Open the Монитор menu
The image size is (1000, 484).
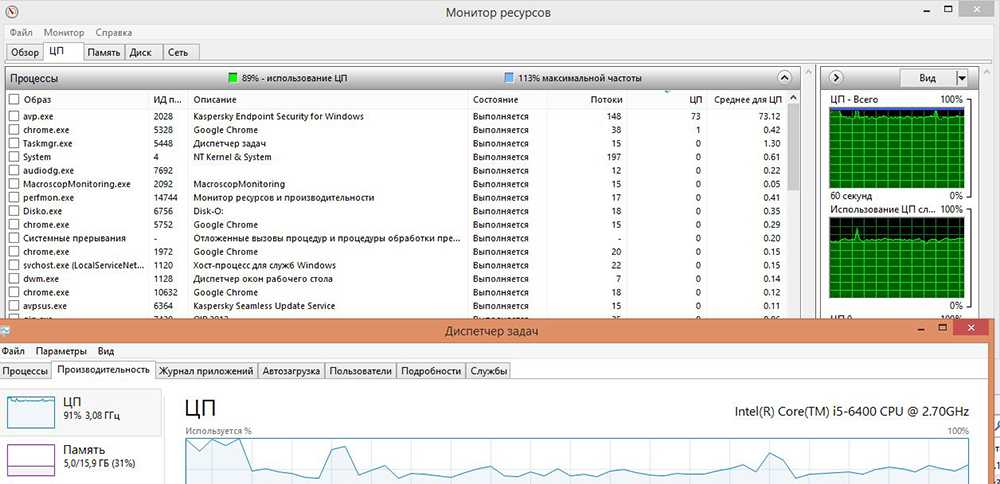tap(64, 32)
